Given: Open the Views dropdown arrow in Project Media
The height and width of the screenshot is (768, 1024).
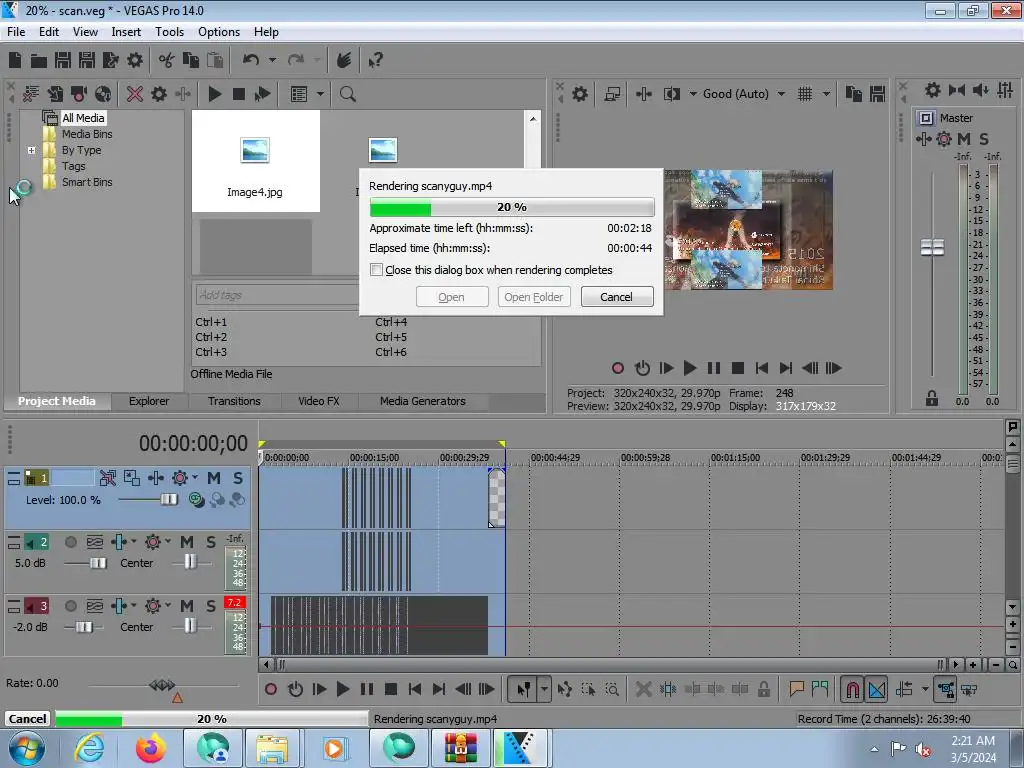Looking at the screenshot, I should [x=321, y=94].
